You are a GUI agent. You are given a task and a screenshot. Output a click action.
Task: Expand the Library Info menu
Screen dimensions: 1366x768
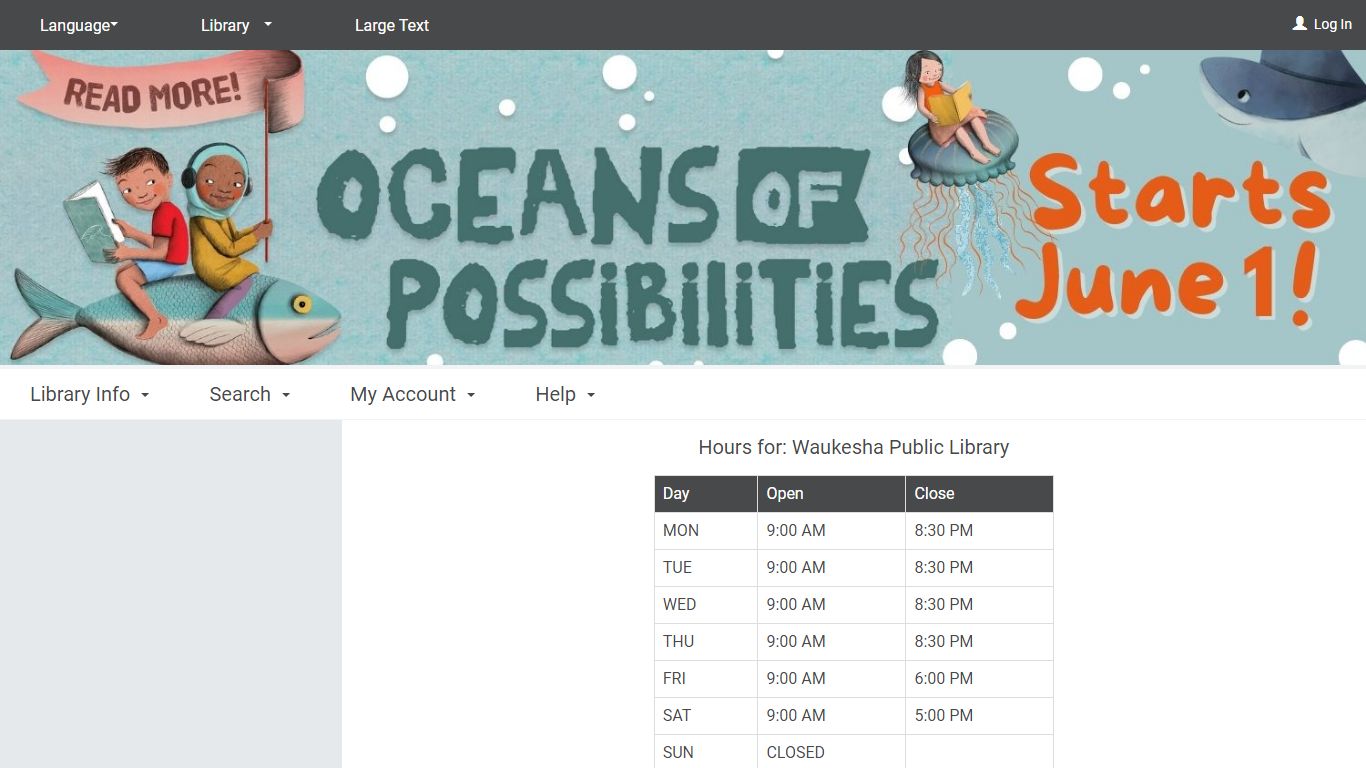(x=90, y=394)
